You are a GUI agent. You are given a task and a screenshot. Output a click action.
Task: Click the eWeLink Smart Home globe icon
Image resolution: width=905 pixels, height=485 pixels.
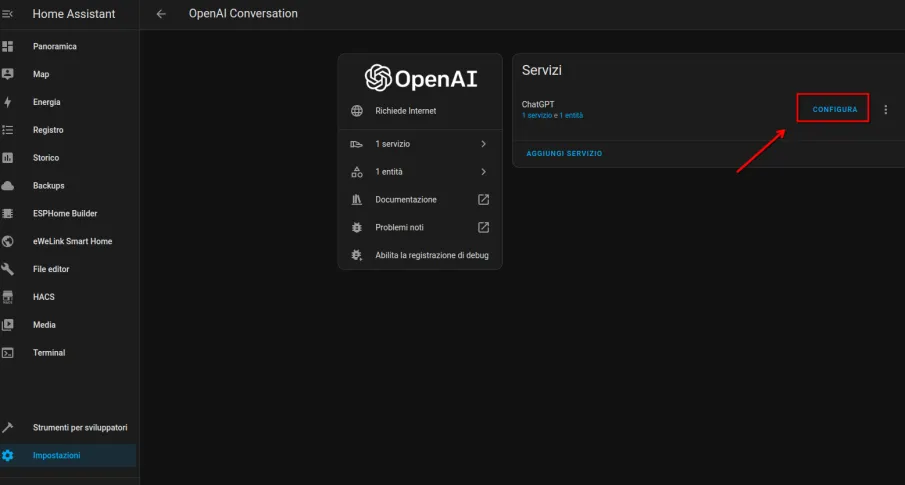point(8,241)
